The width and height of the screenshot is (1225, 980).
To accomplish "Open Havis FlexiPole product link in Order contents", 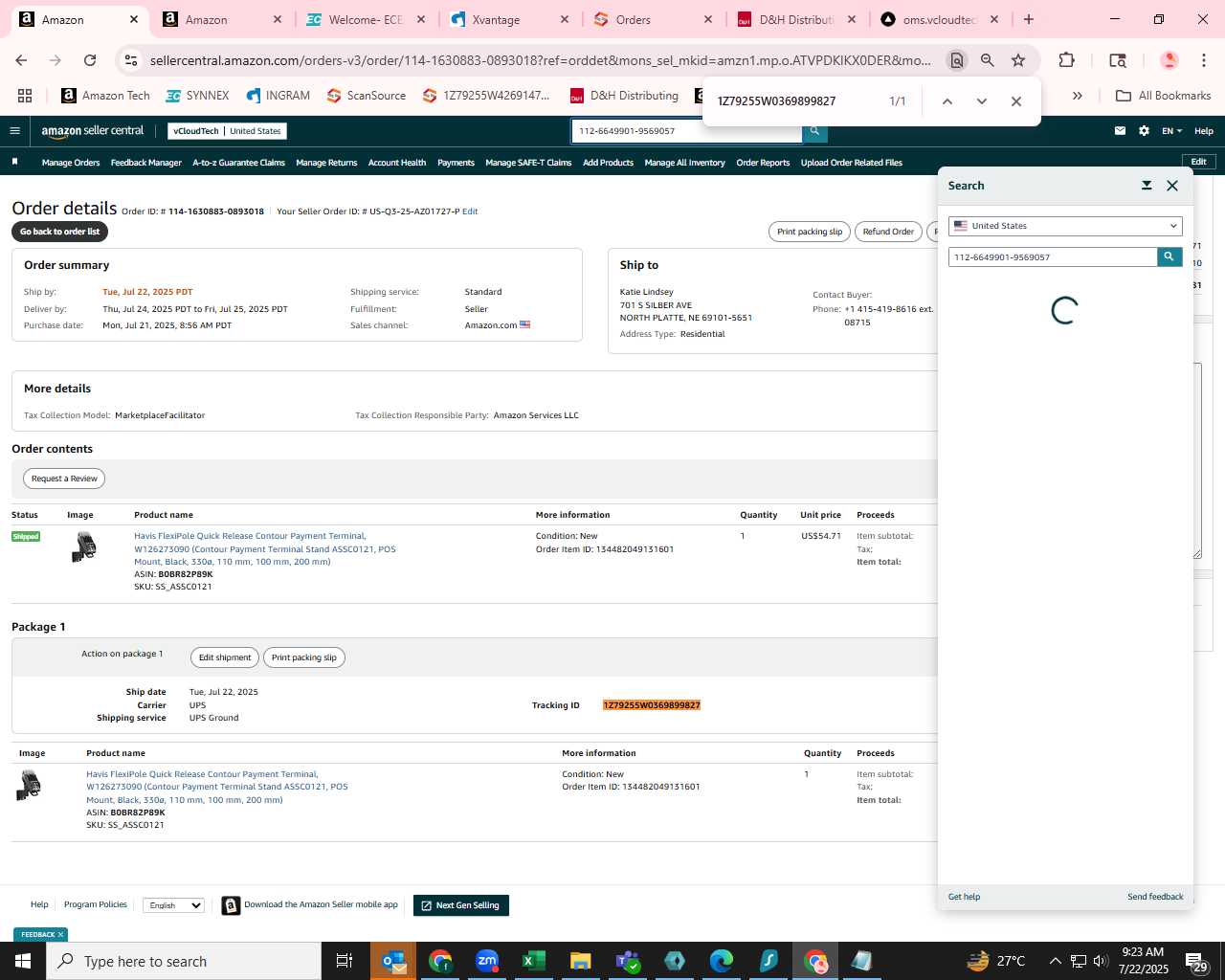I will pyautogui.click(x=264, y=549).
